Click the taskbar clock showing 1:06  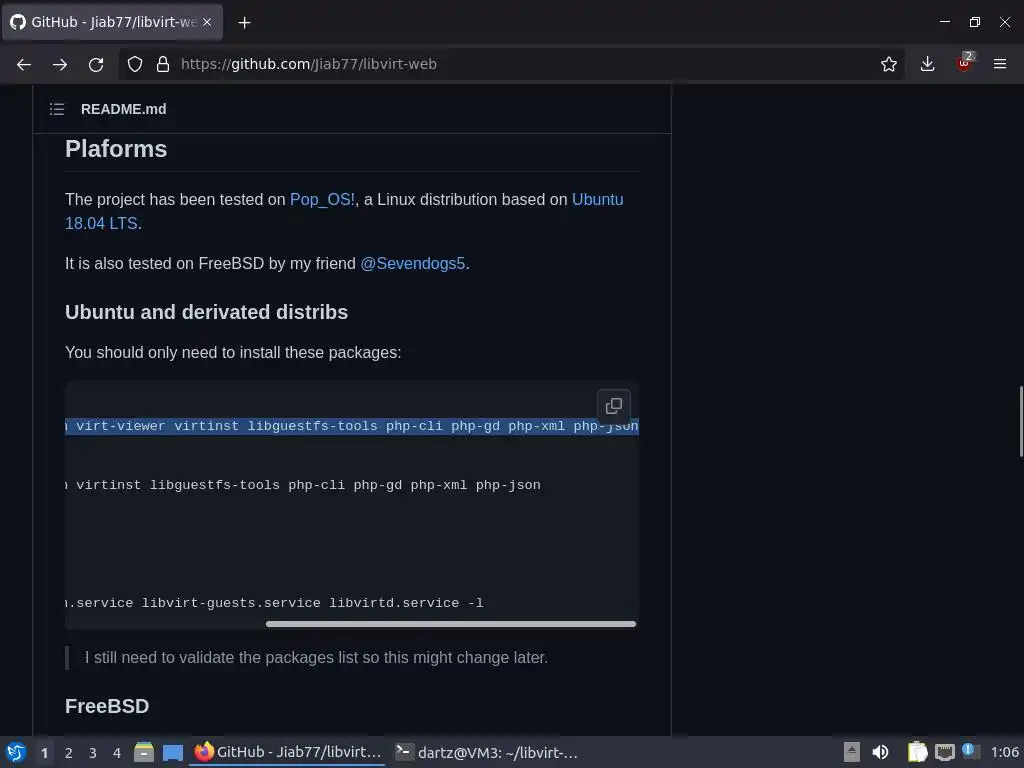point(1004,752)
